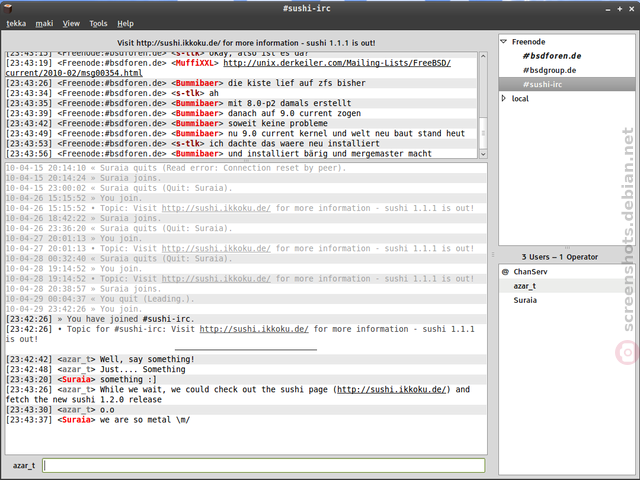
Task: Close the #sushi-irc window
Action: [631, 9]
